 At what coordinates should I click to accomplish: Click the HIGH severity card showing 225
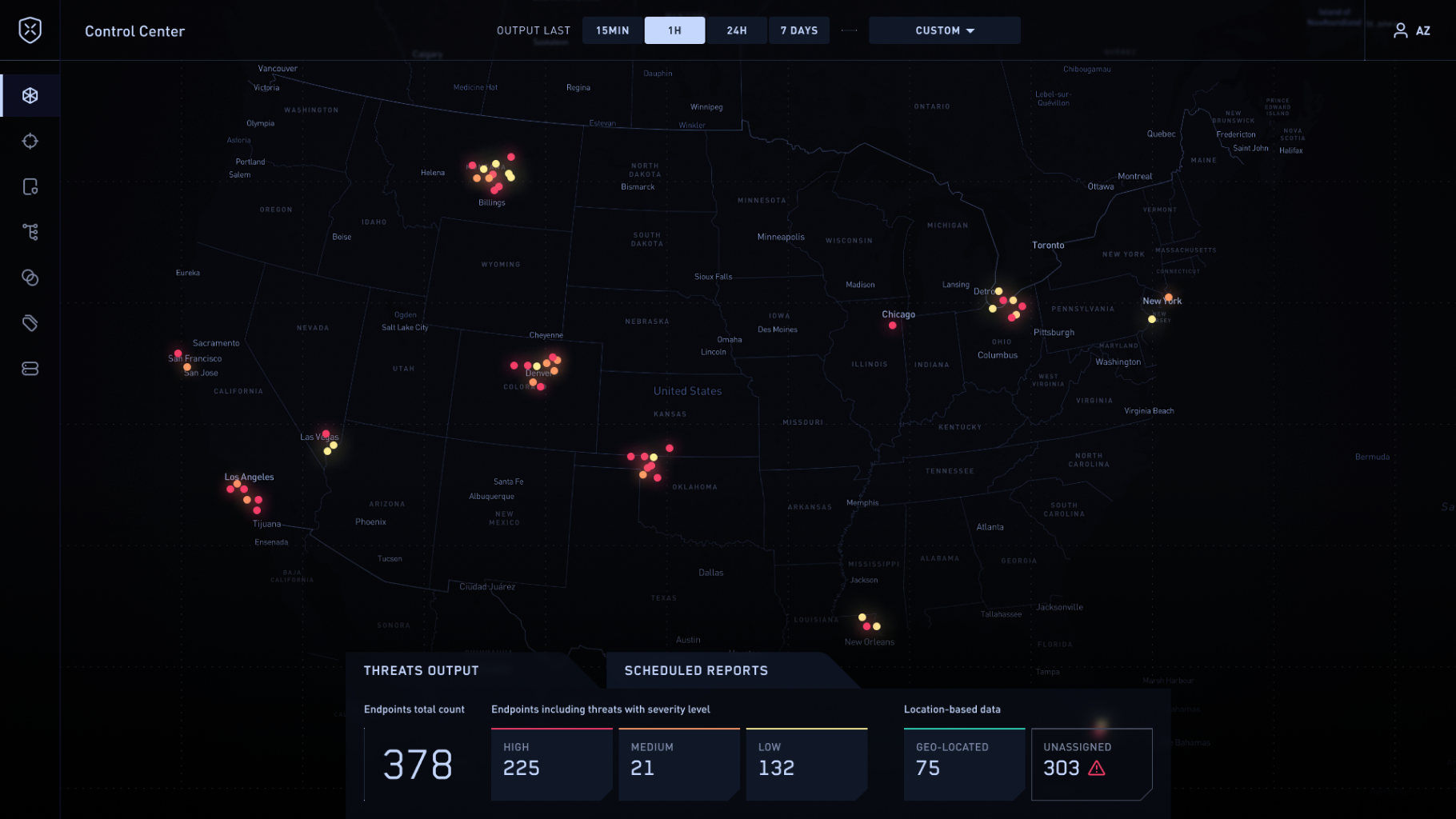click(551, 764)
